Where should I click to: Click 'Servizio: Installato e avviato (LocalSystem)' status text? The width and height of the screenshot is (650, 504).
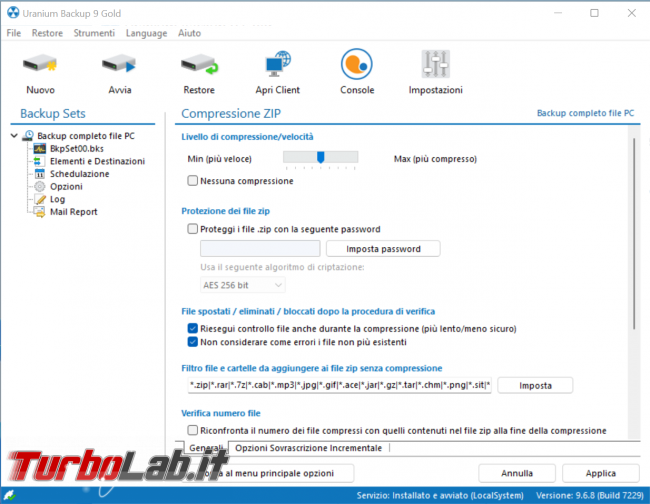[440, 495]
